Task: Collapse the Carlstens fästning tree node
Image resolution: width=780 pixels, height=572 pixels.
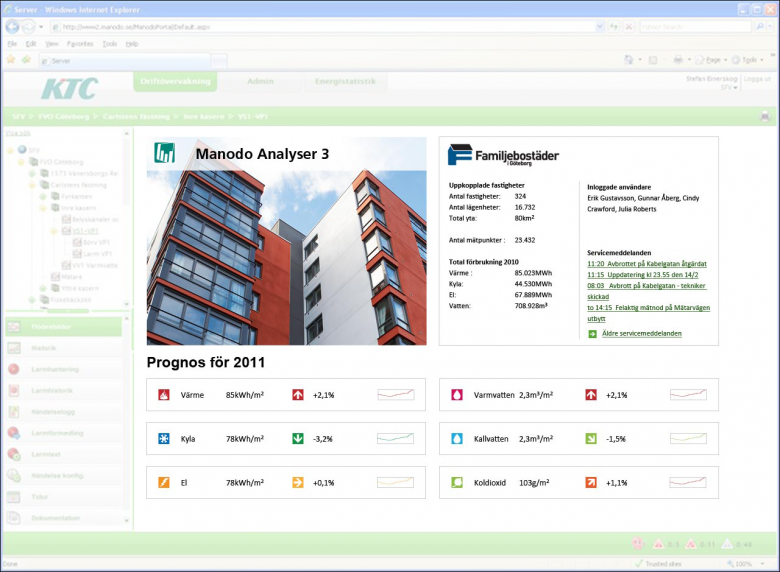Action: click(32, 185)
